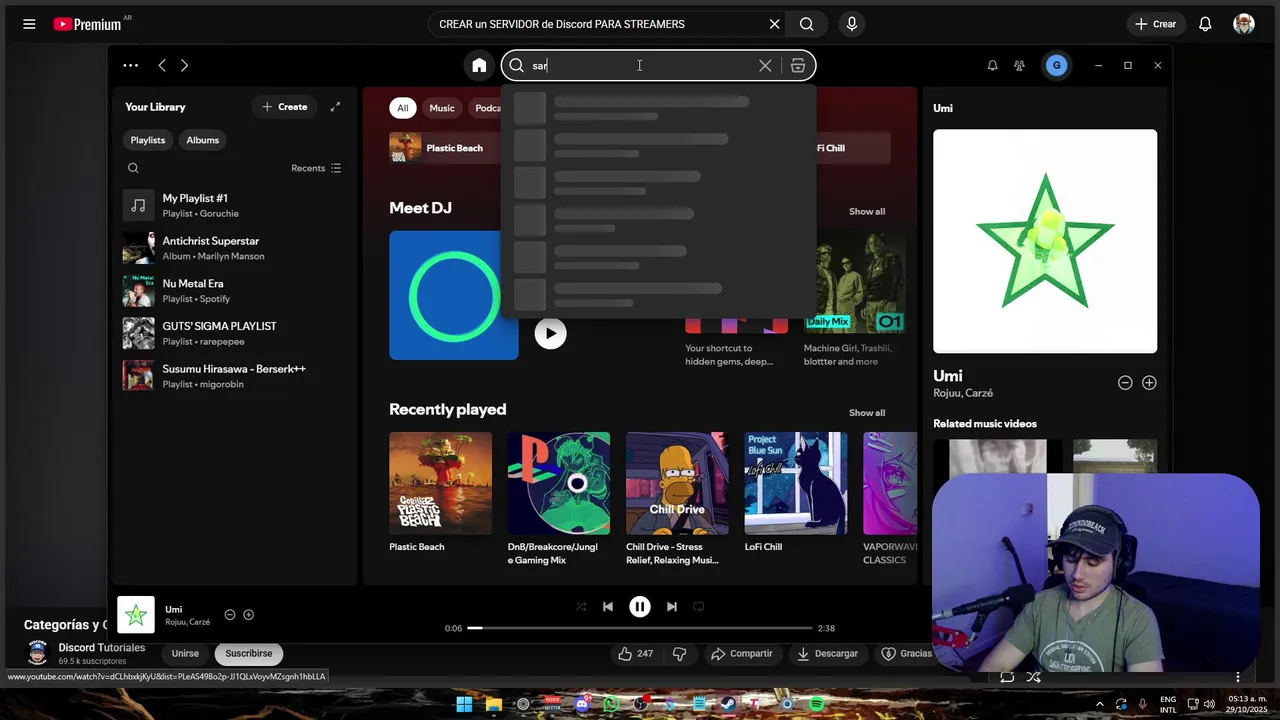Image resolution: width=1280 pixels, height=720 pixels.
Task: Open My Playlist #1 in the library
Action: pyautogui.click(x=235, y=205)
